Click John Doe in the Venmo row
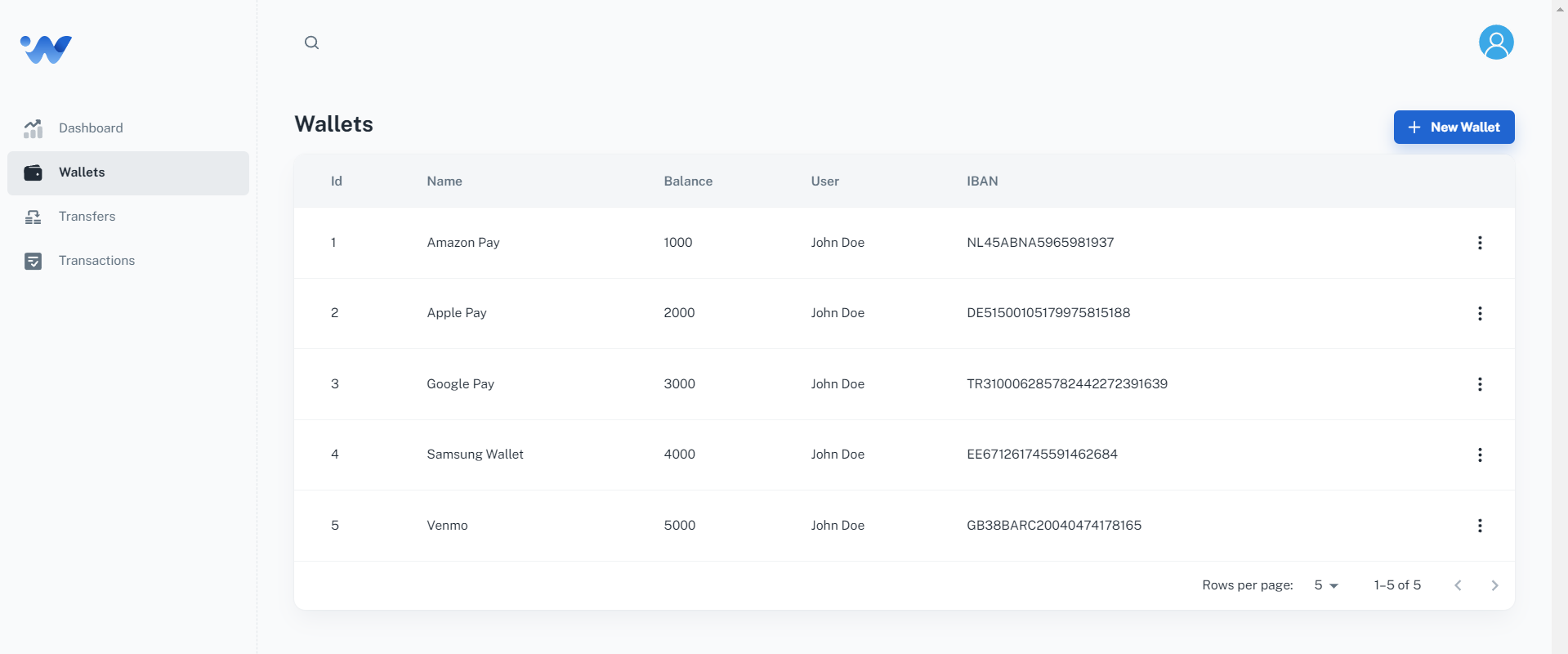The height and width of the screenshot is (654, 1568). [838, 526]
